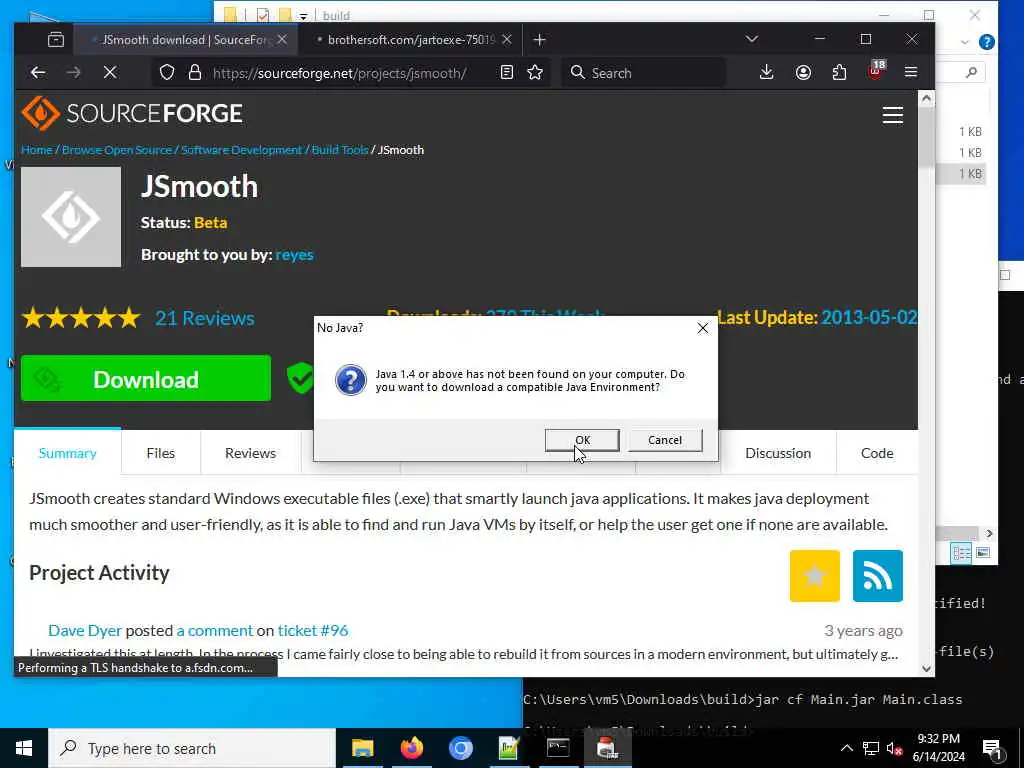Open the Firefox application hamburger menu
This screenshot has width=1024, height=768.
(x=911, y=72)
